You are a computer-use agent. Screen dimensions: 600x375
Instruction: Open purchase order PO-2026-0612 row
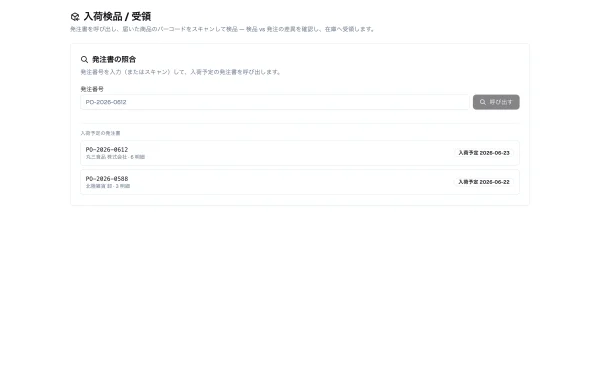(x=300, y=153)
